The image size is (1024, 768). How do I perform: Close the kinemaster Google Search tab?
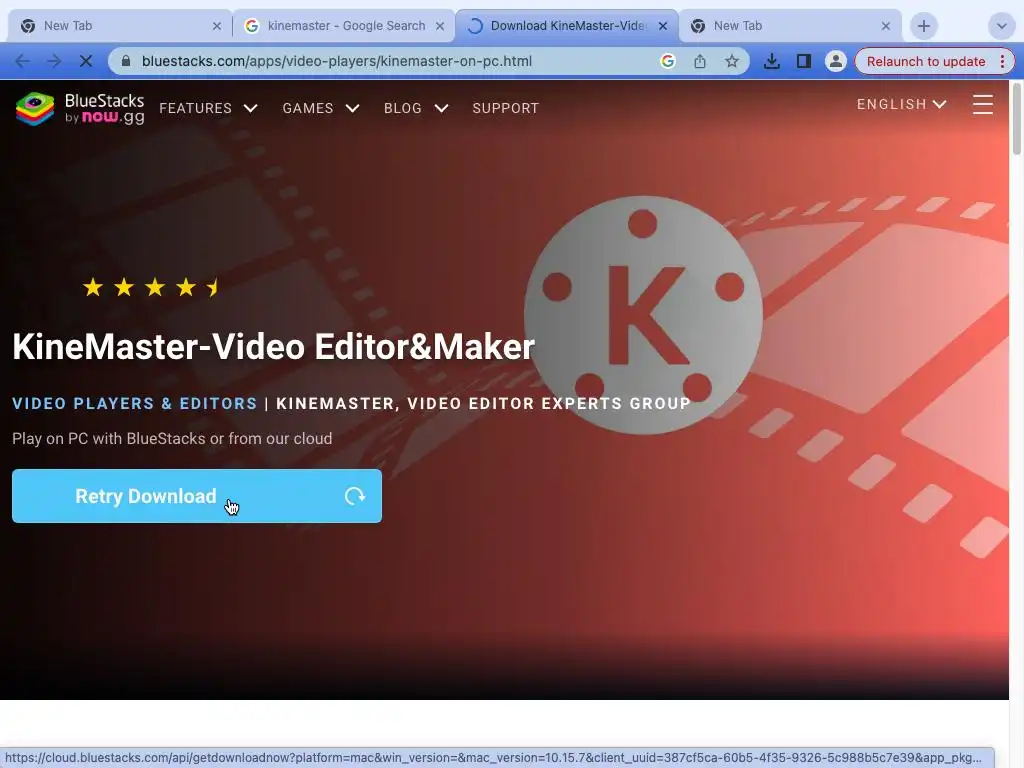pos(440,26)
